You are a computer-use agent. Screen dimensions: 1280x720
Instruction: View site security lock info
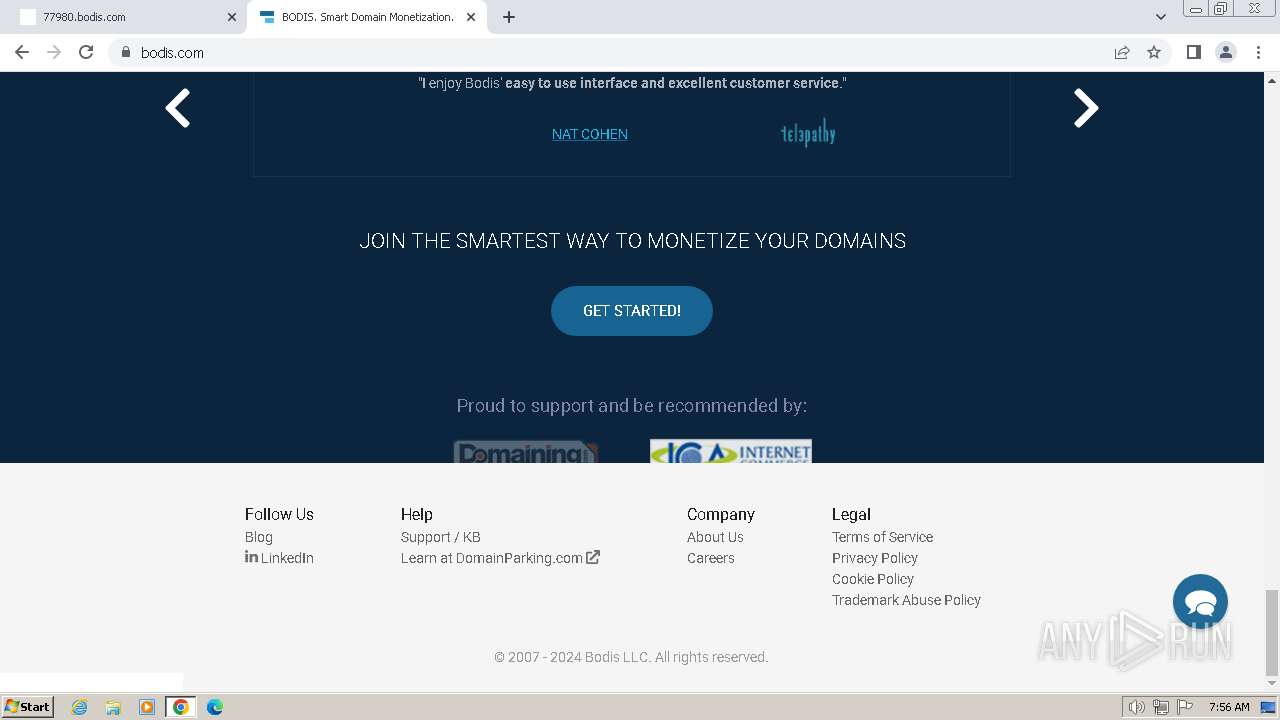[x=125, y=52]
